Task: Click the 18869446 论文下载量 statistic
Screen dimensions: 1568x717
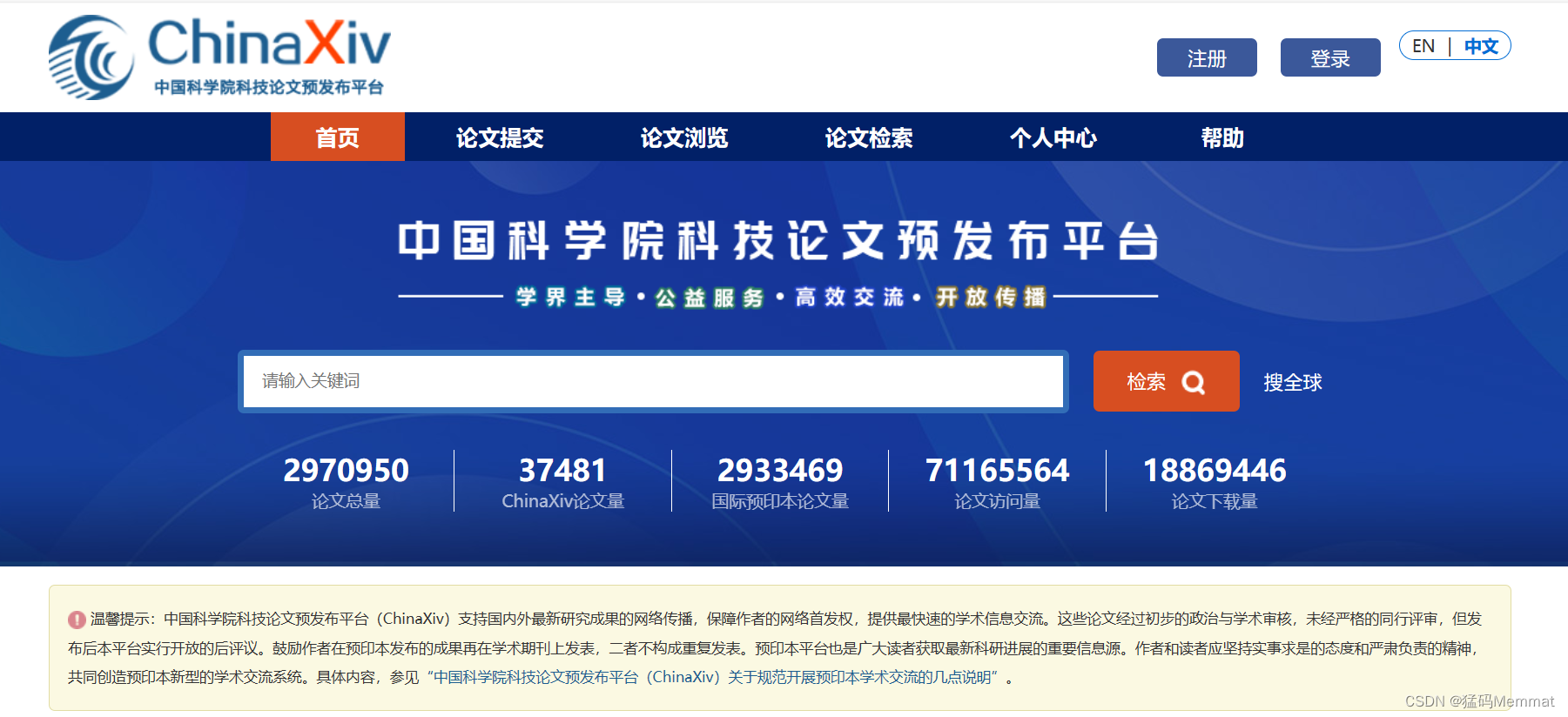Action: [x=1215, y=482]
